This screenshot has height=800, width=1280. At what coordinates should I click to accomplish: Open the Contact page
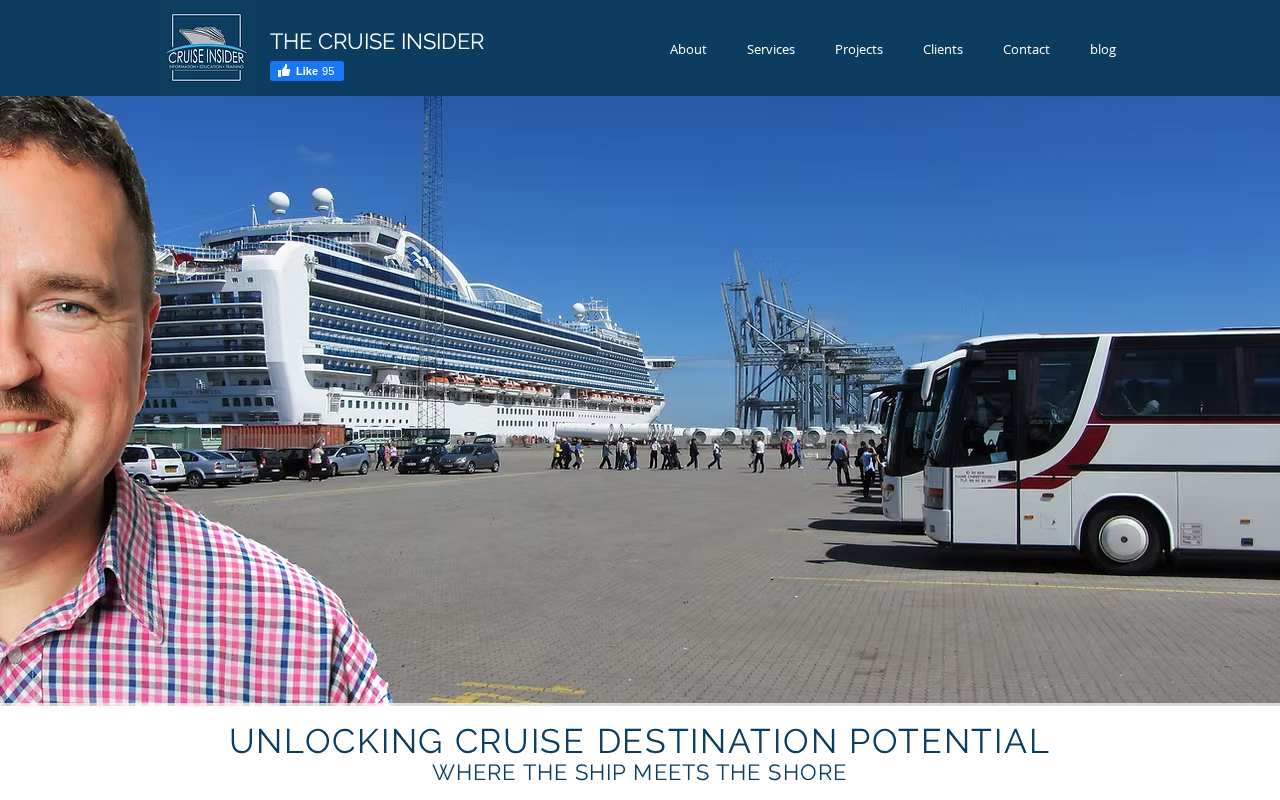[x=1026, y=49]
